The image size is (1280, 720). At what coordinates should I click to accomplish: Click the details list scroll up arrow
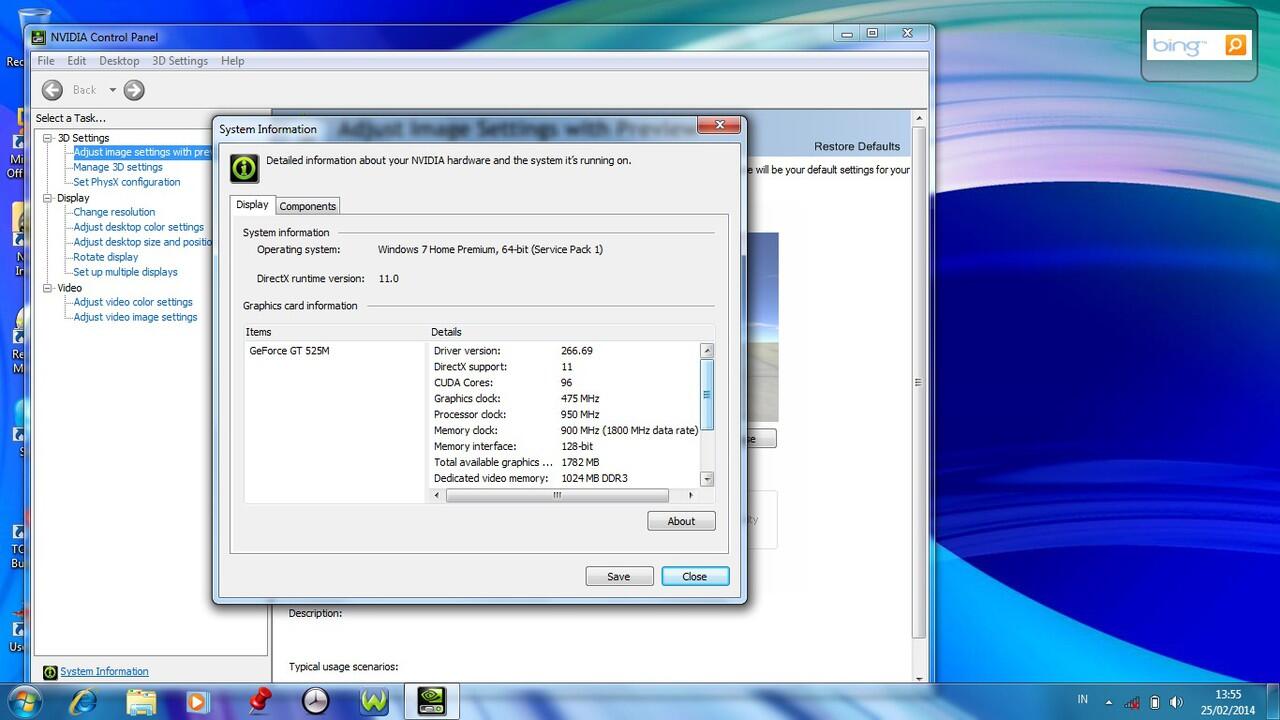coord(707,351)
